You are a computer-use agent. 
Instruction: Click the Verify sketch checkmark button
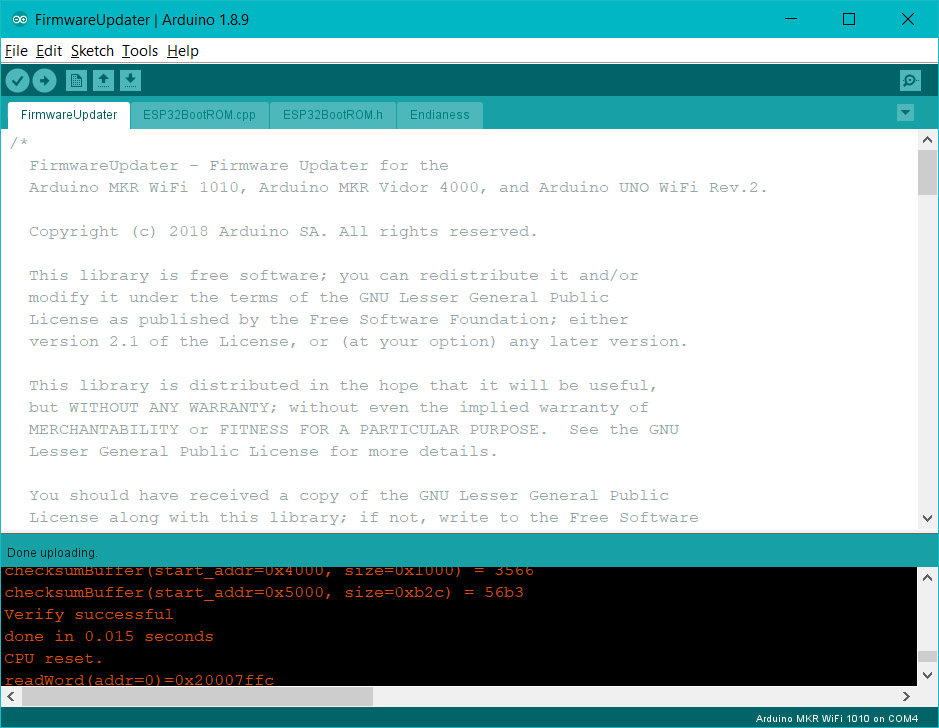point(17,80)
